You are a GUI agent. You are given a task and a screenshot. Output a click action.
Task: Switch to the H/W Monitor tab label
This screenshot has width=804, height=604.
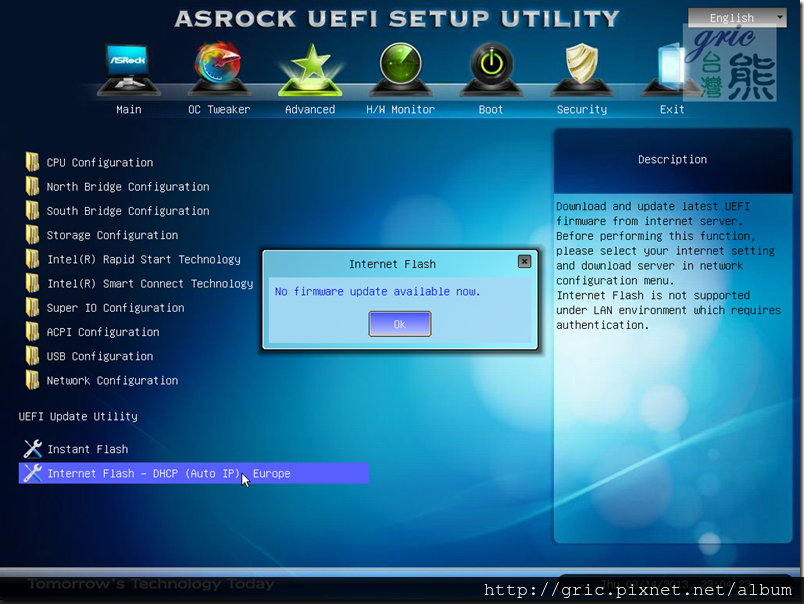[x=400, y=109]
